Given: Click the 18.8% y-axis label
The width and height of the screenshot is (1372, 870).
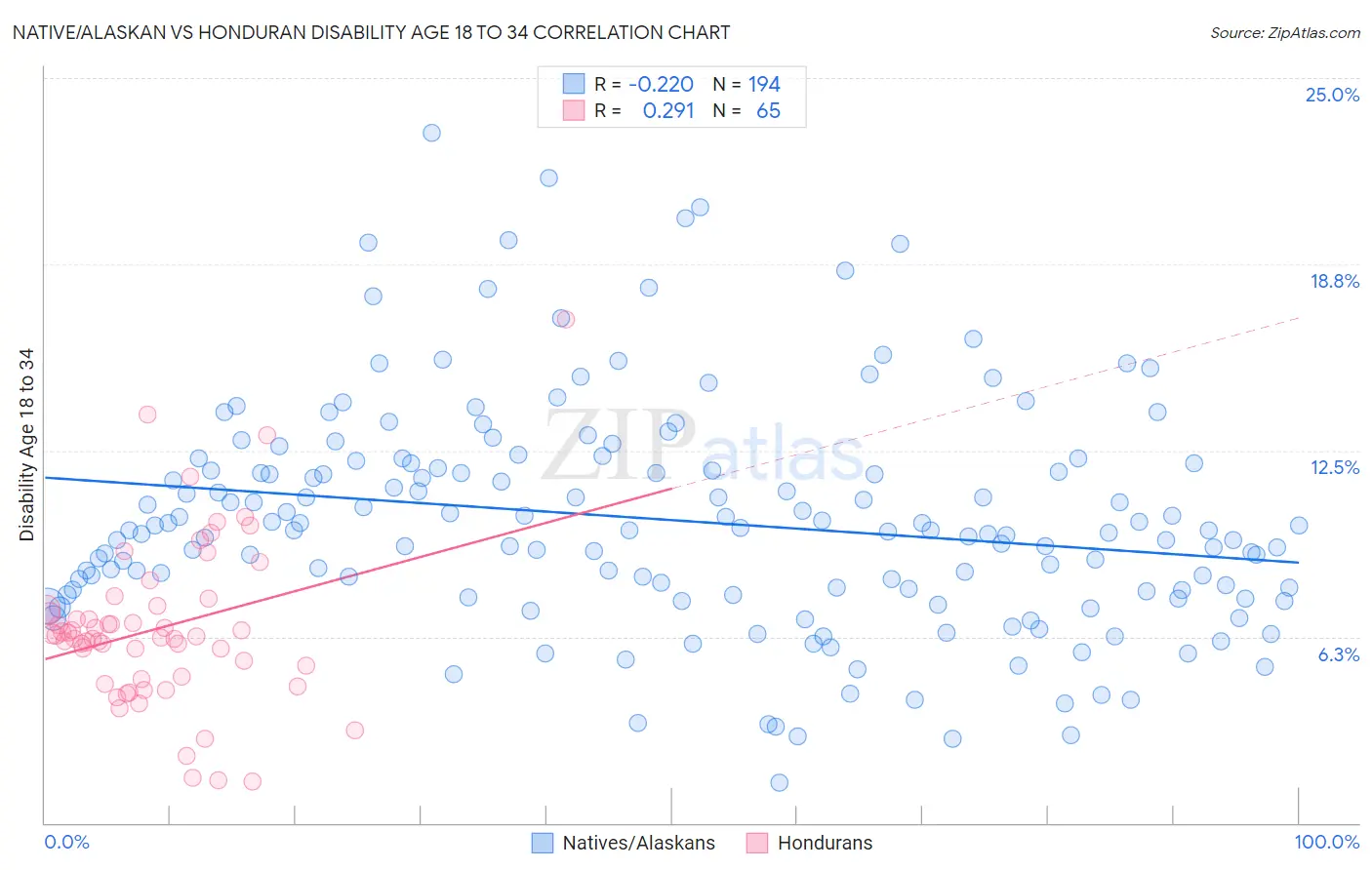Looking at the screenshot, I should click(1334, 281).
